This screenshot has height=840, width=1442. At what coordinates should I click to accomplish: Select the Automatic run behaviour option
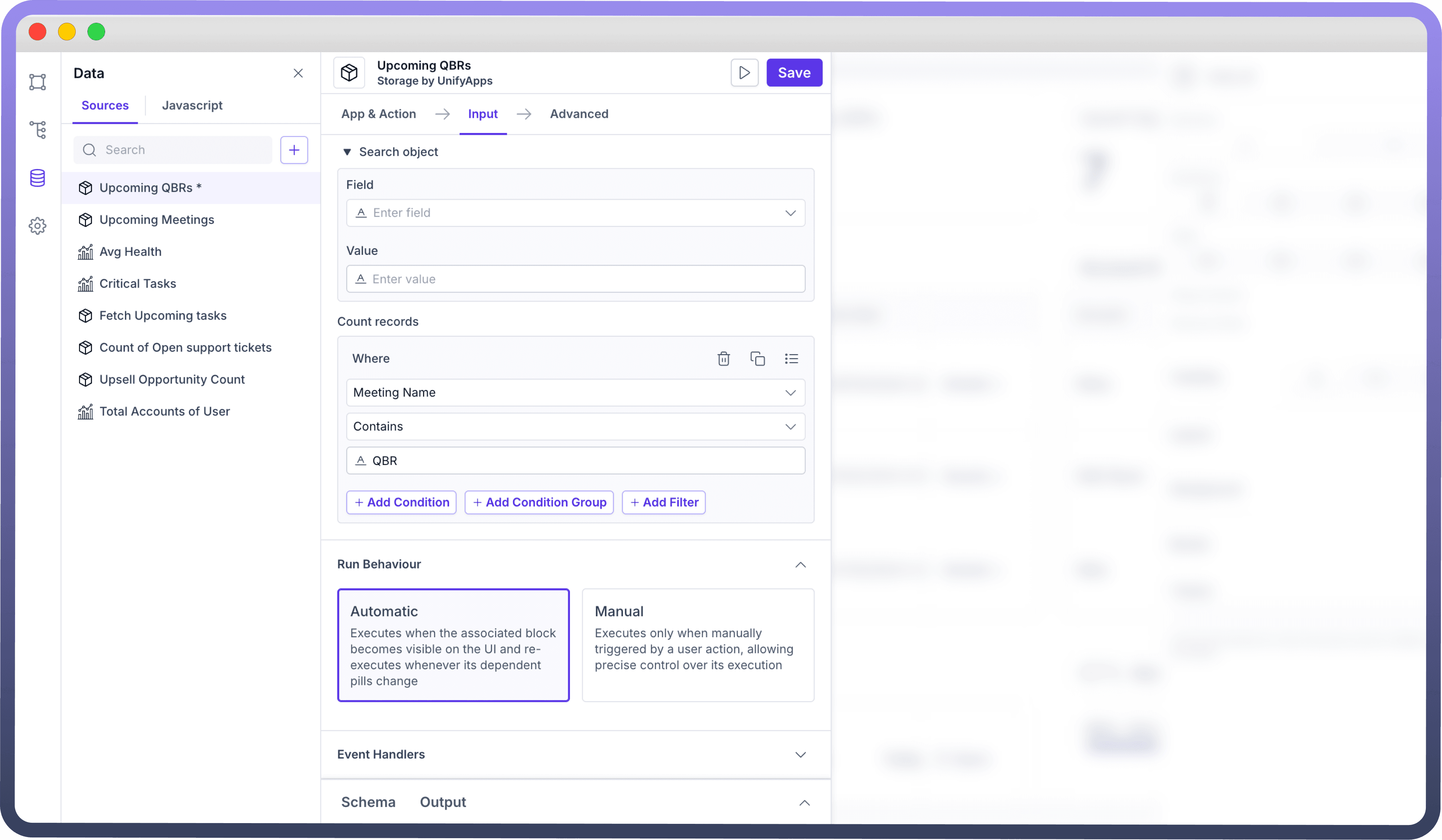(x=453, y=645)
